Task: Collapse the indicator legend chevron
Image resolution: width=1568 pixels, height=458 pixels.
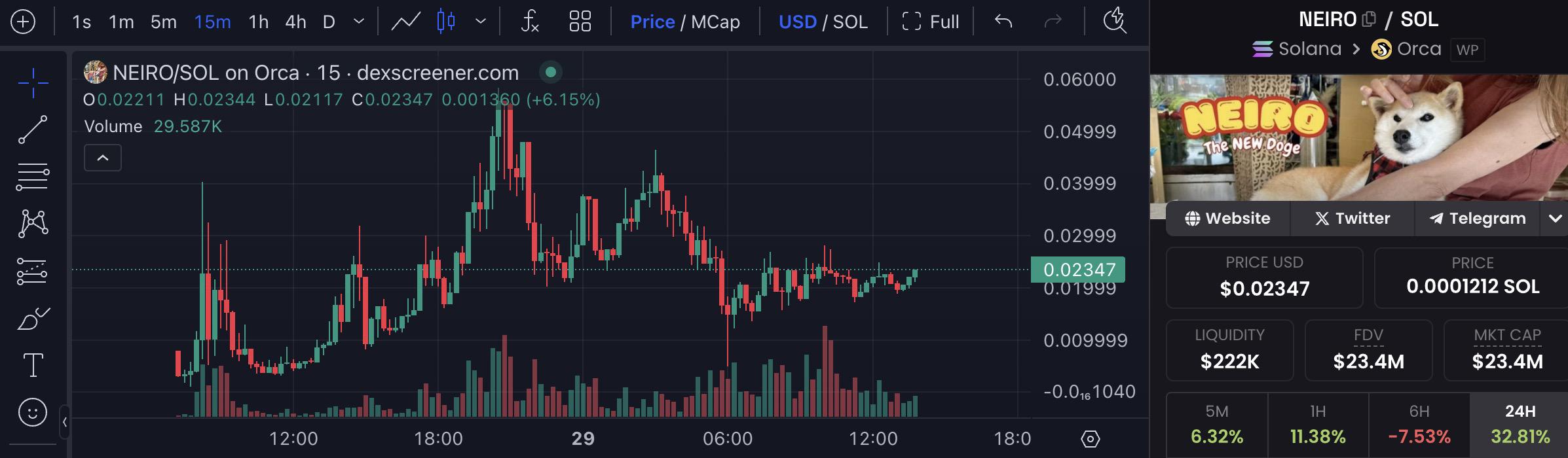Action: (103, 158)
